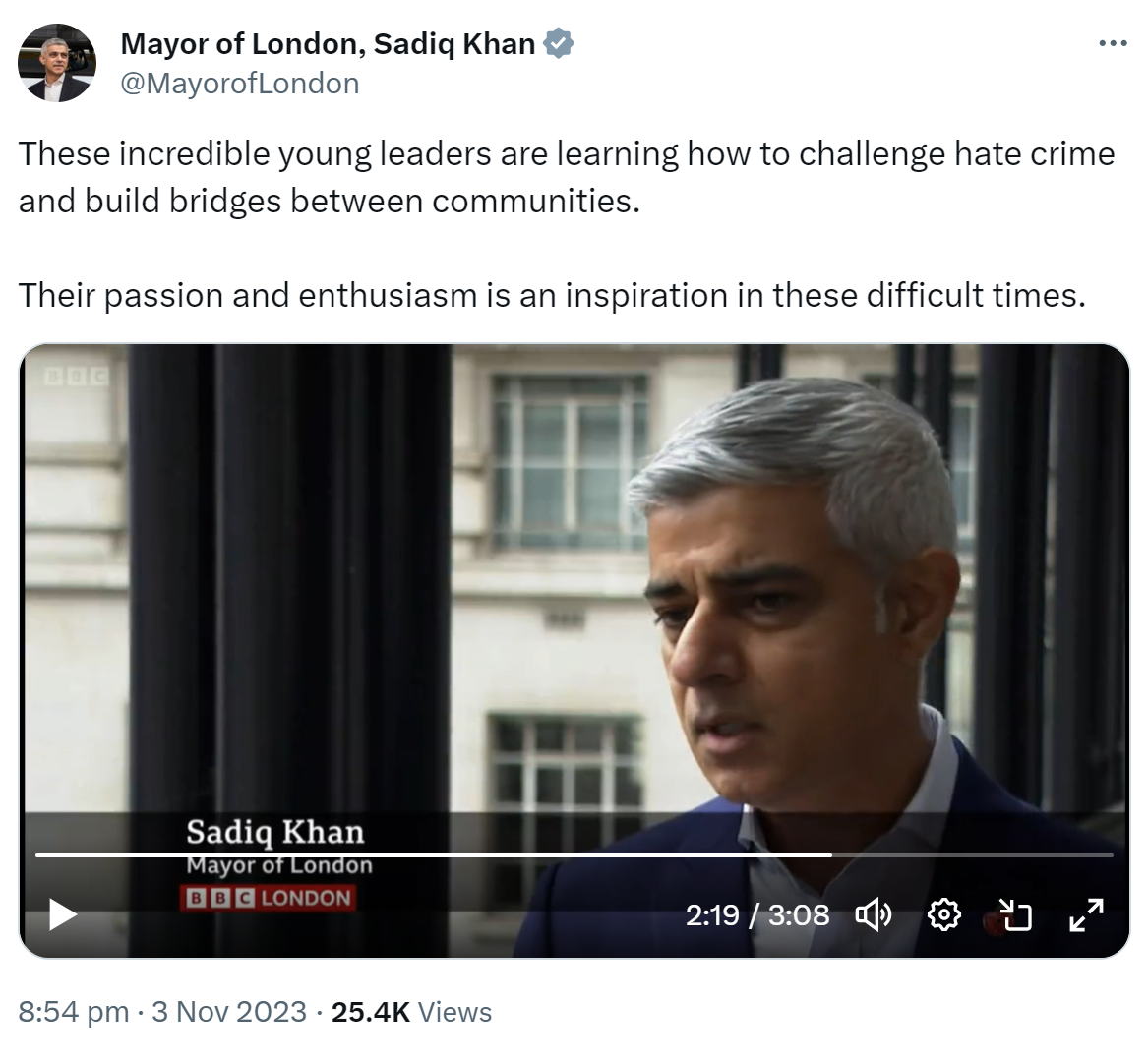Screen dimensions: 1148x1059
Task: View the 25.4K Views count
Action: (x=411, y=1012)
